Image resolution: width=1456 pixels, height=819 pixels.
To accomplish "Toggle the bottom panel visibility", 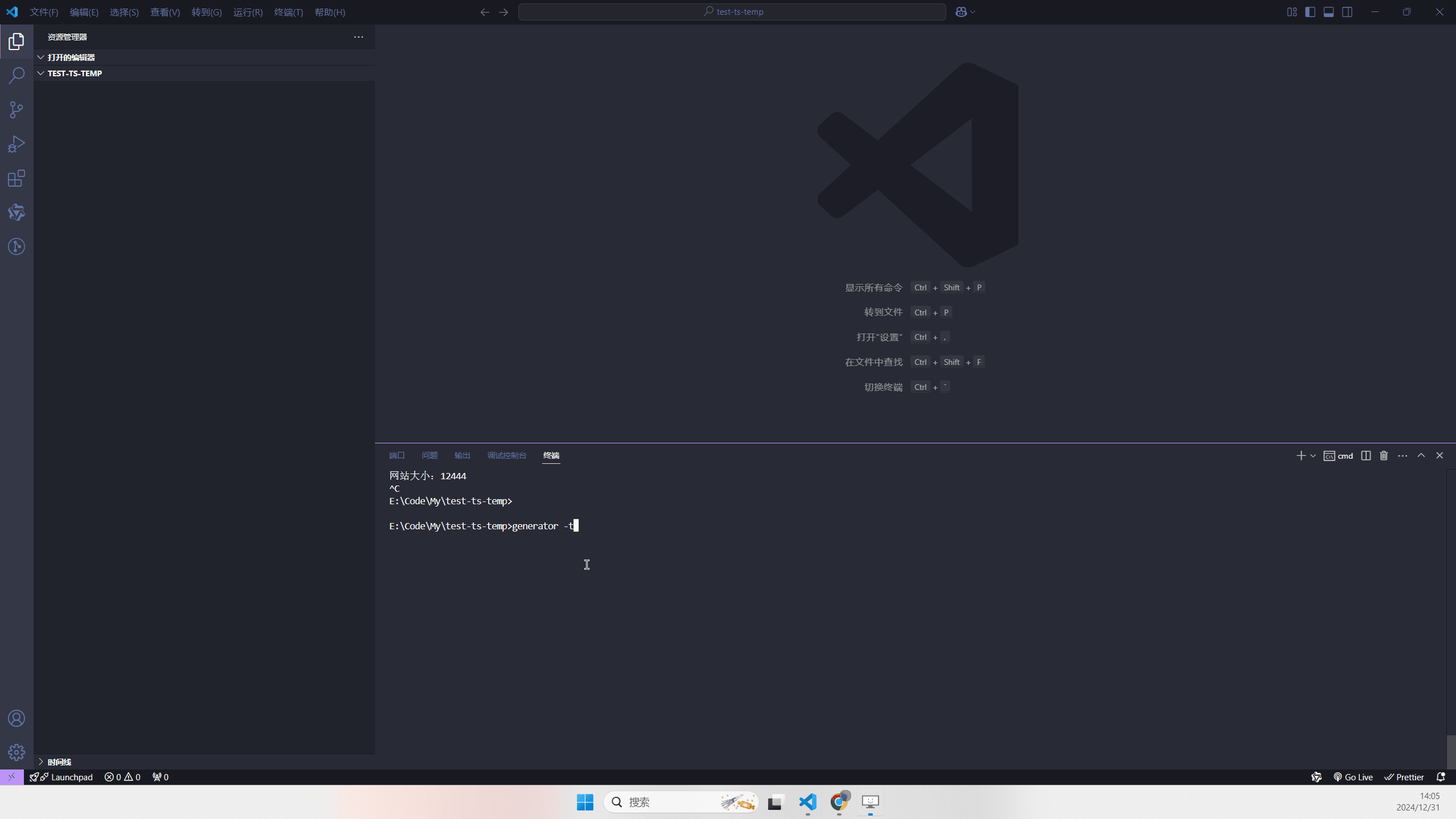I will tap(1329, 12).
